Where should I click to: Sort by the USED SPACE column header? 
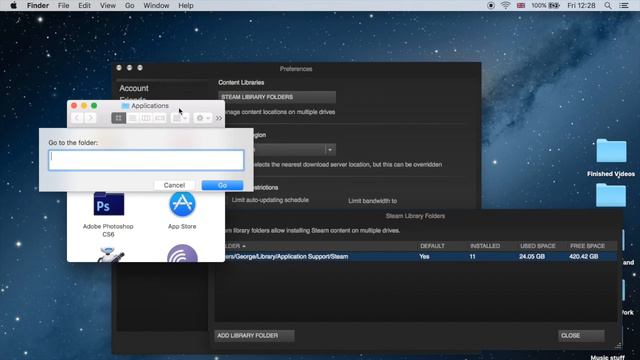(538, 246)
